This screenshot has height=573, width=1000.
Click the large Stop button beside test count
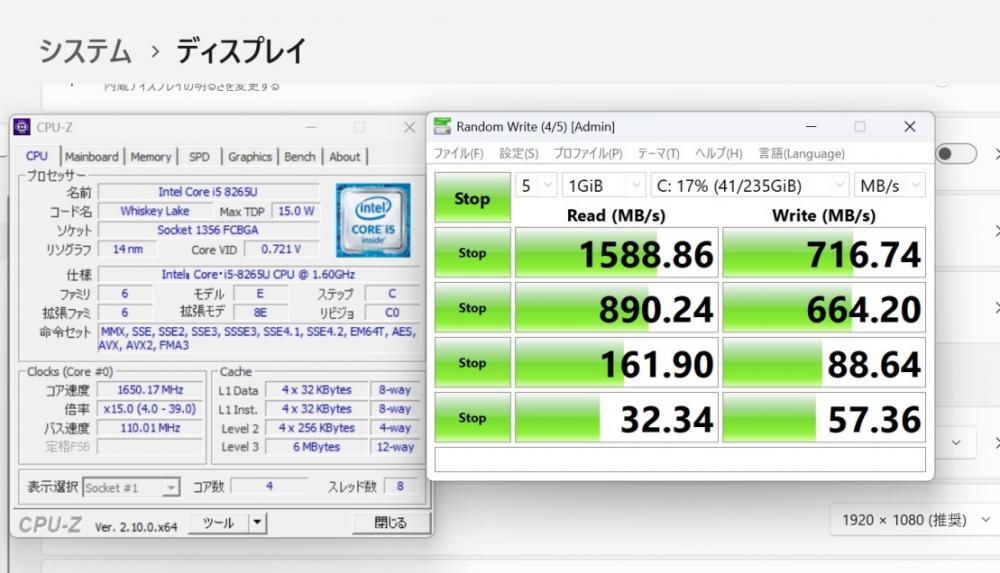tap(473, 198)
